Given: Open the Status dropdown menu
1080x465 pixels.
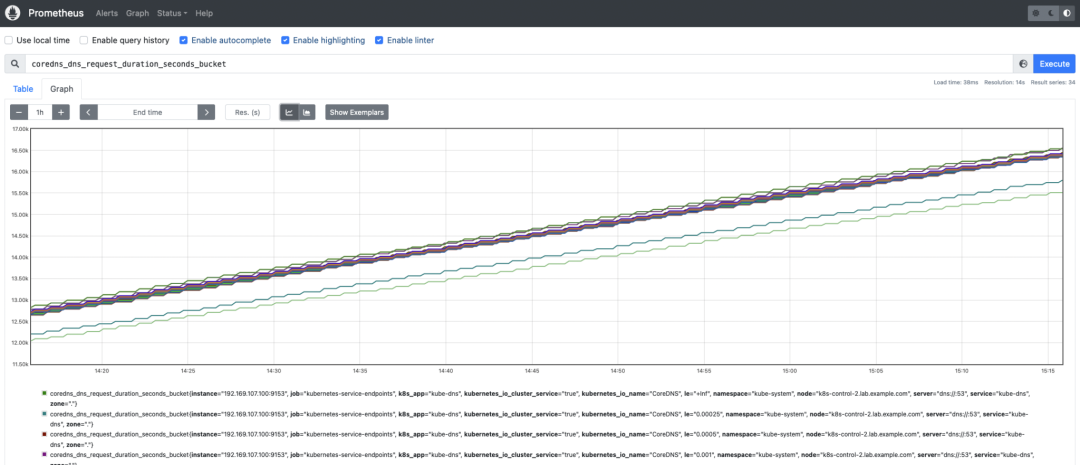Looking at the screenshot, I should point(172,13).
